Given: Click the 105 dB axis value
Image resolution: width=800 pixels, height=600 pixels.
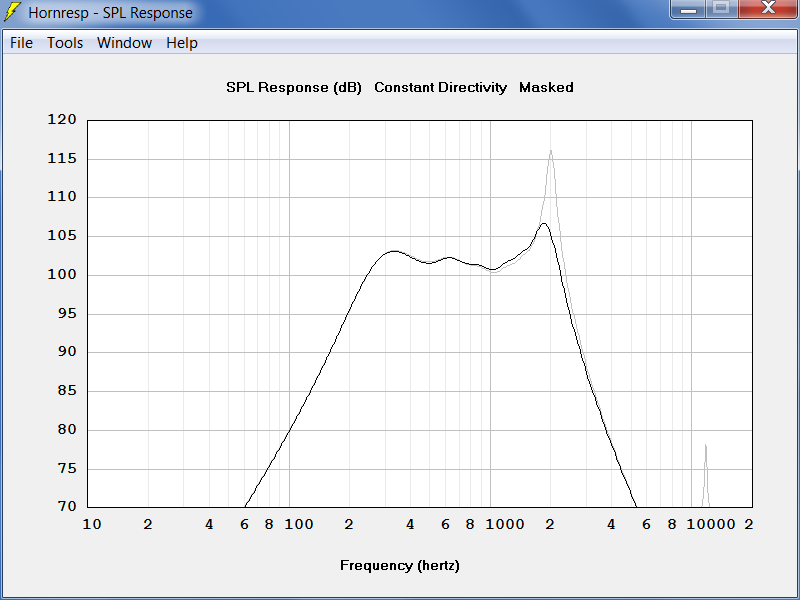Looking at the screenshot, I should click(x=62, y=236).
